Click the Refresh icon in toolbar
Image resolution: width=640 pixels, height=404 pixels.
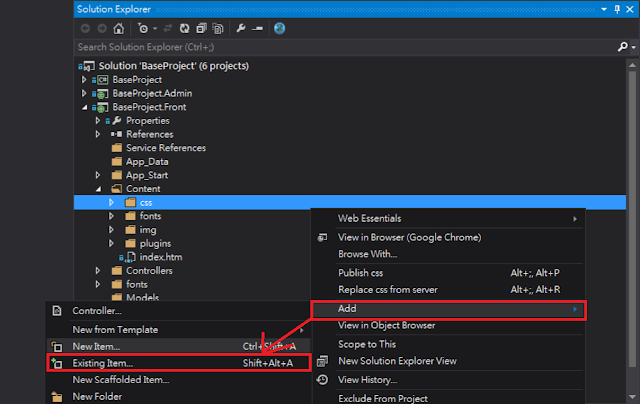coord(184,29)
